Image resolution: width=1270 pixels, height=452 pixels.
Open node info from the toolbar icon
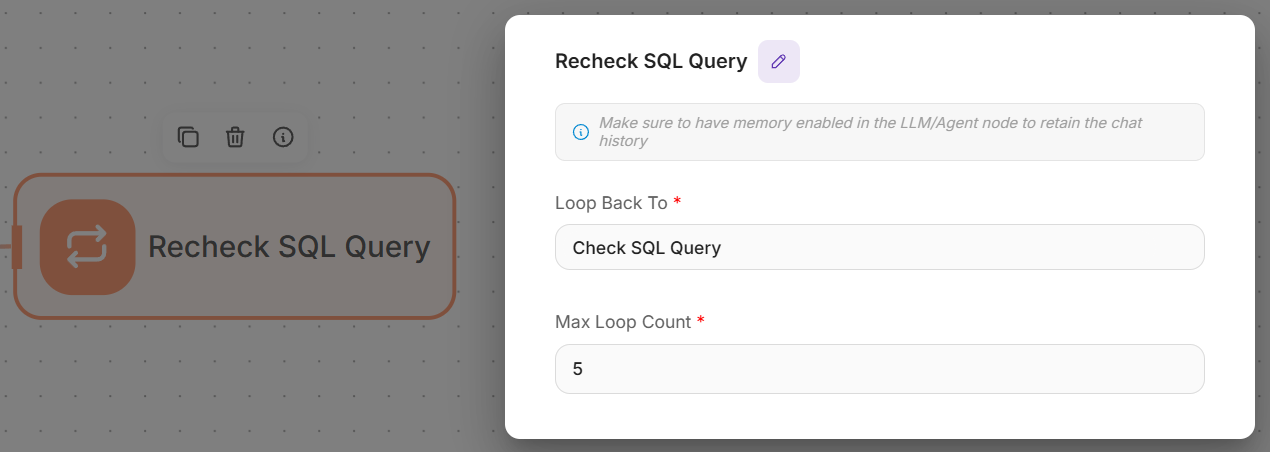pyautogui.click(x=283, y=137)
